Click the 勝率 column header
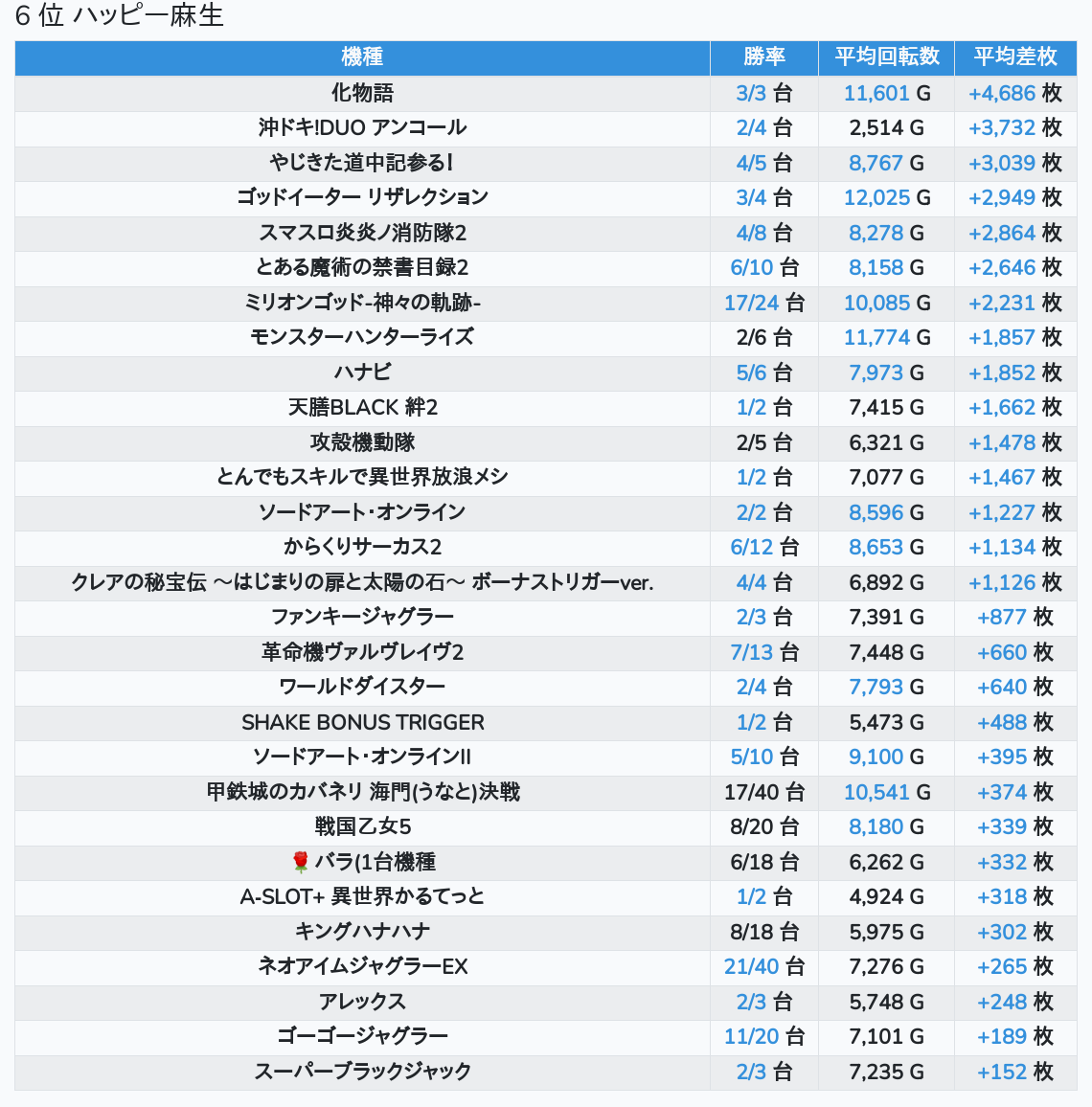The height and width of the screenshot is (1107, 1092). coord(764,57)
